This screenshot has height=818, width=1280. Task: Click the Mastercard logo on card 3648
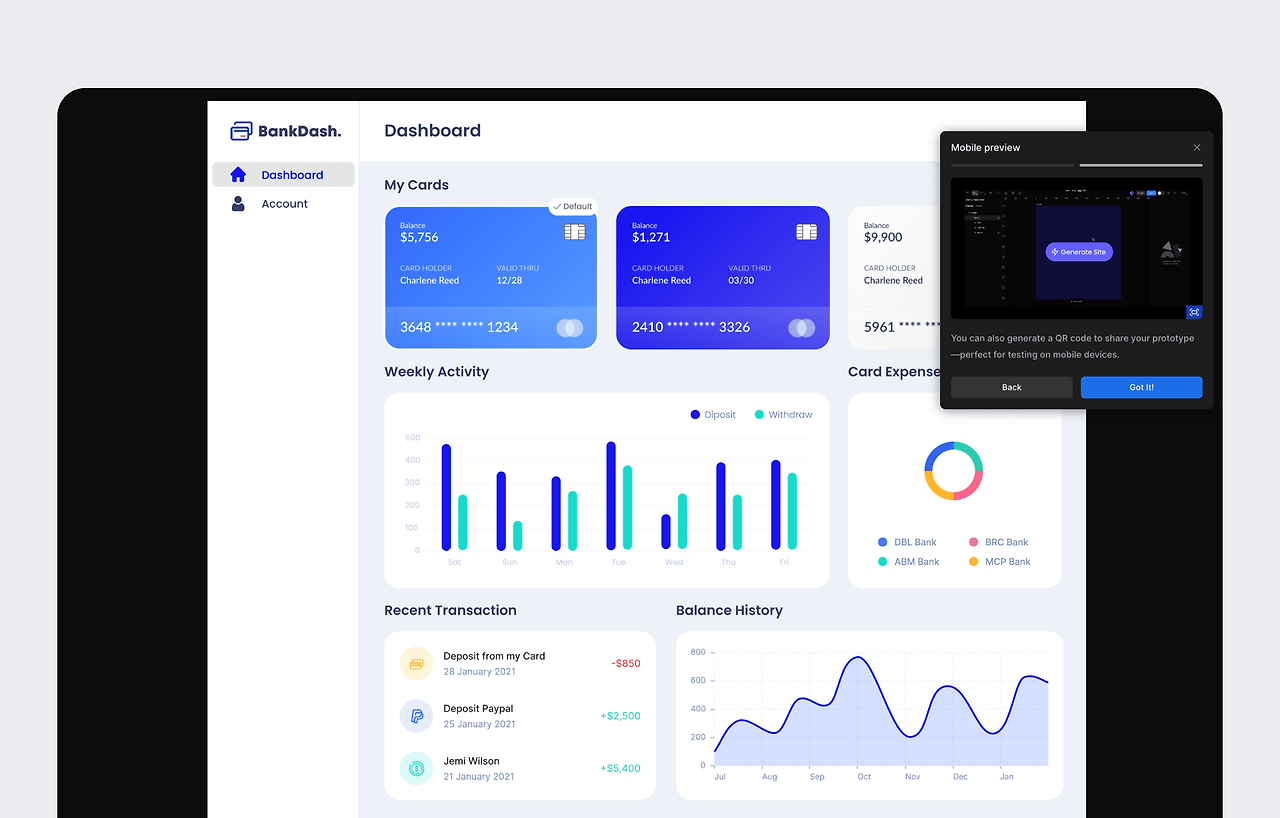pos(569,328)
